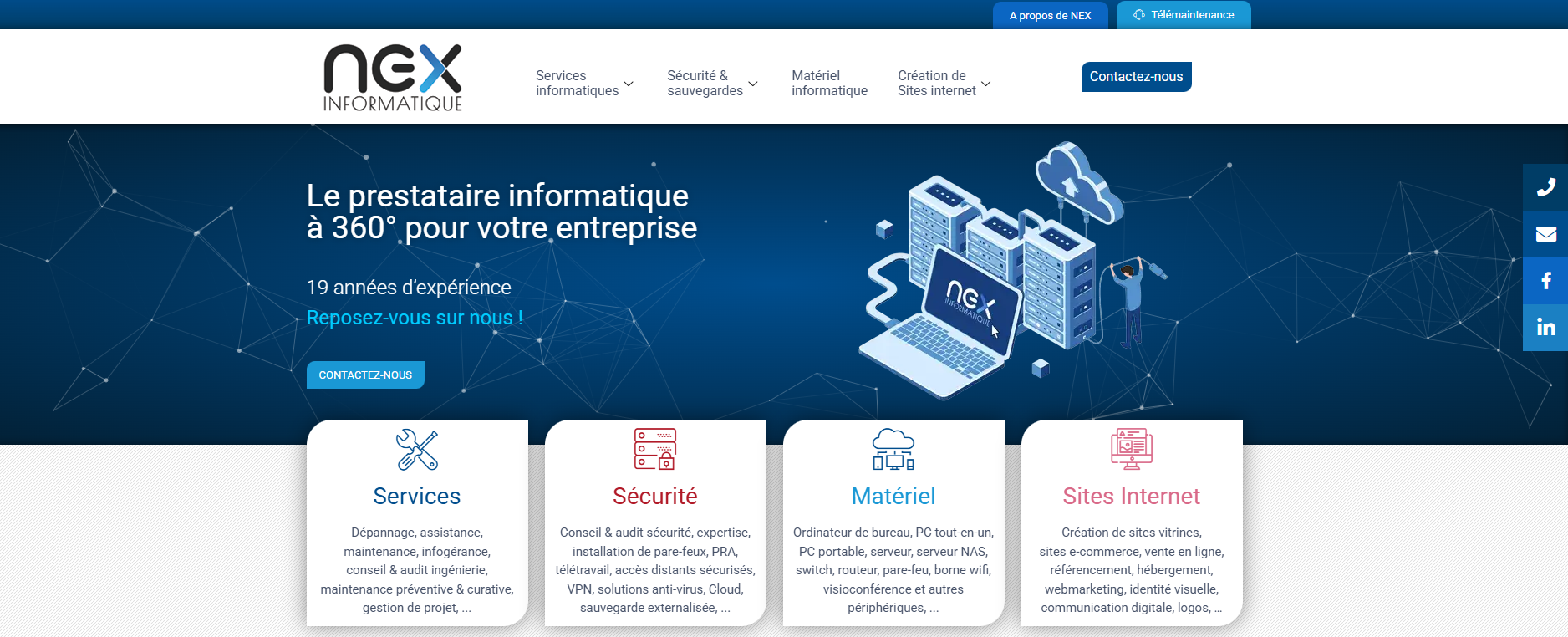Open the A propos de NEX tab

[x=1050, y=15]
